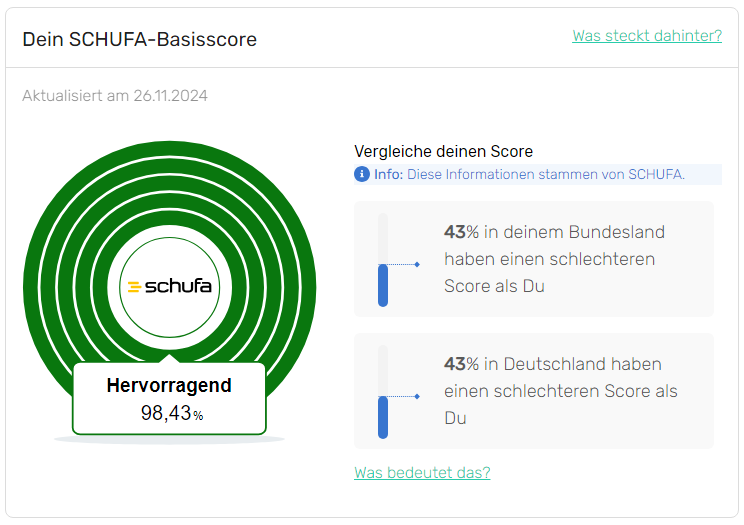Click the Bundesland vertical comparison bar
This screenshot has height=525, width=744.
(x=382, y=259)
